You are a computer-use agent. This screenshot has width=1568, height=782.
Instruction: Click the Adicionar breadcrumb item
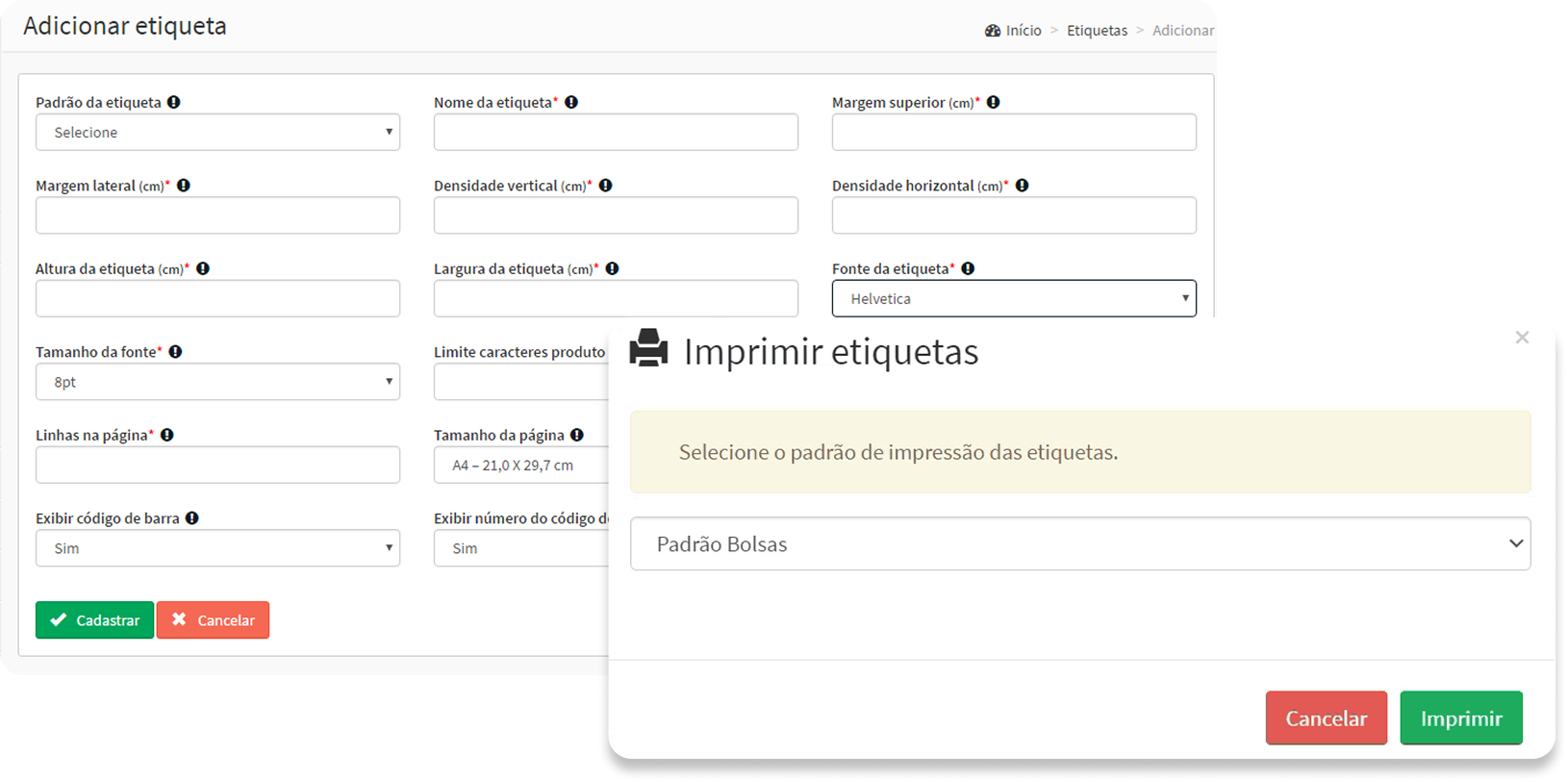coord(1183,31)
